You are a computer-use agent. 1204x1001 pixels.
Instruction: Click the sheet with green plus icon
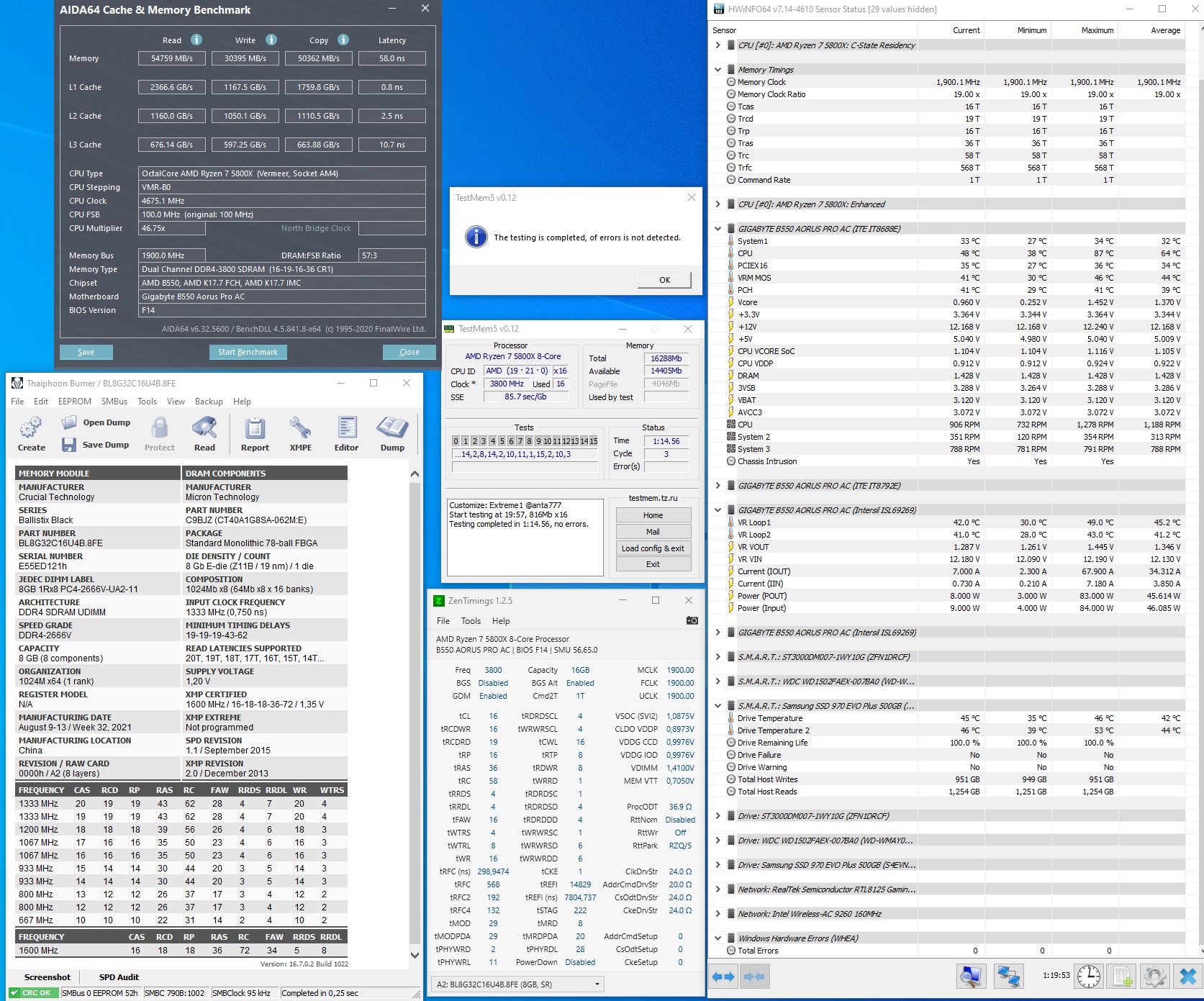coord(1123,976)
